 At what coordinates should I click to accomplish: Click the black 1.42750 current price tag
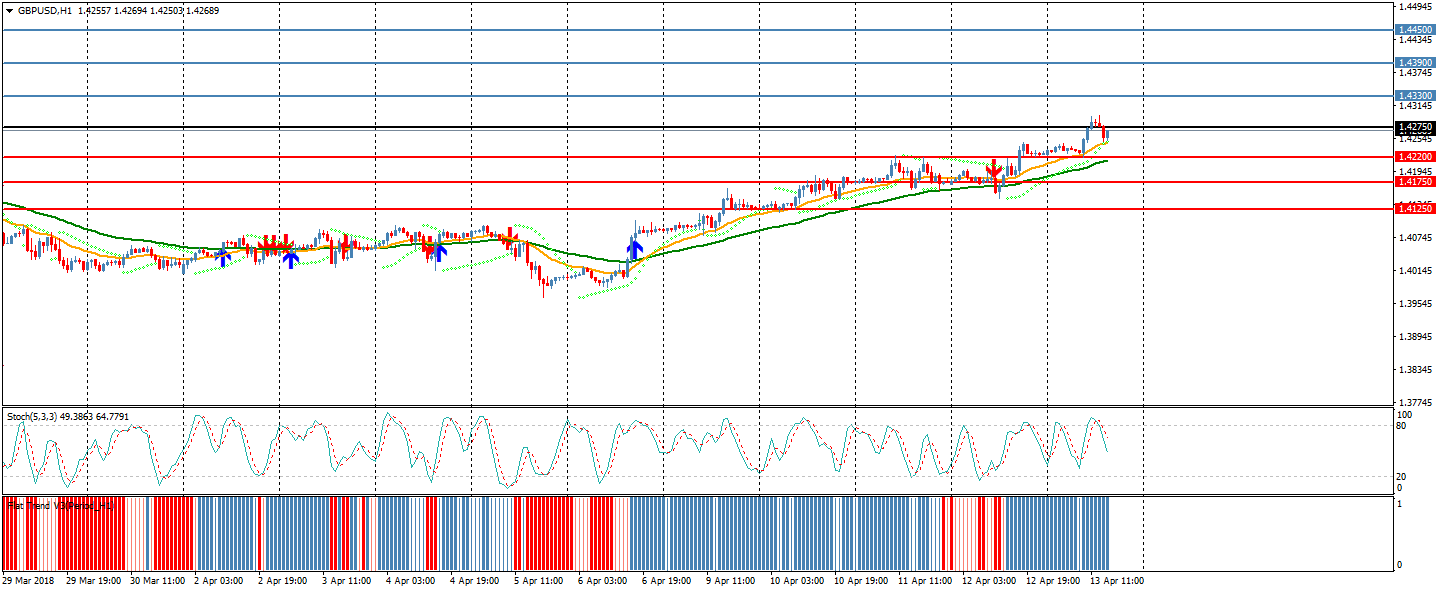tap(1415, 127)
